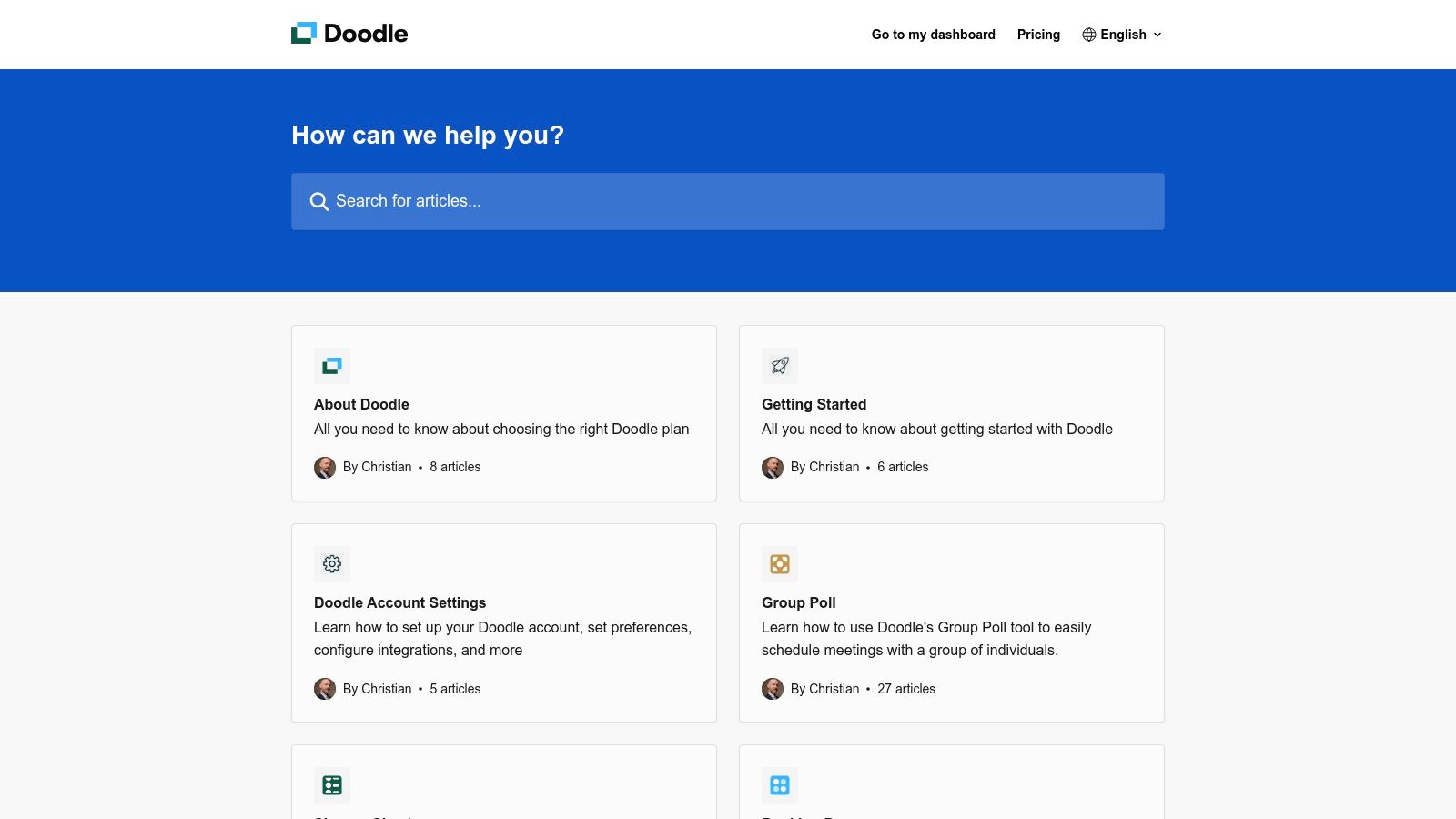Screen dimensions: 1456x819
Task: Click Christian's avatar on About Doodle card
Action: tap(324, 467)
